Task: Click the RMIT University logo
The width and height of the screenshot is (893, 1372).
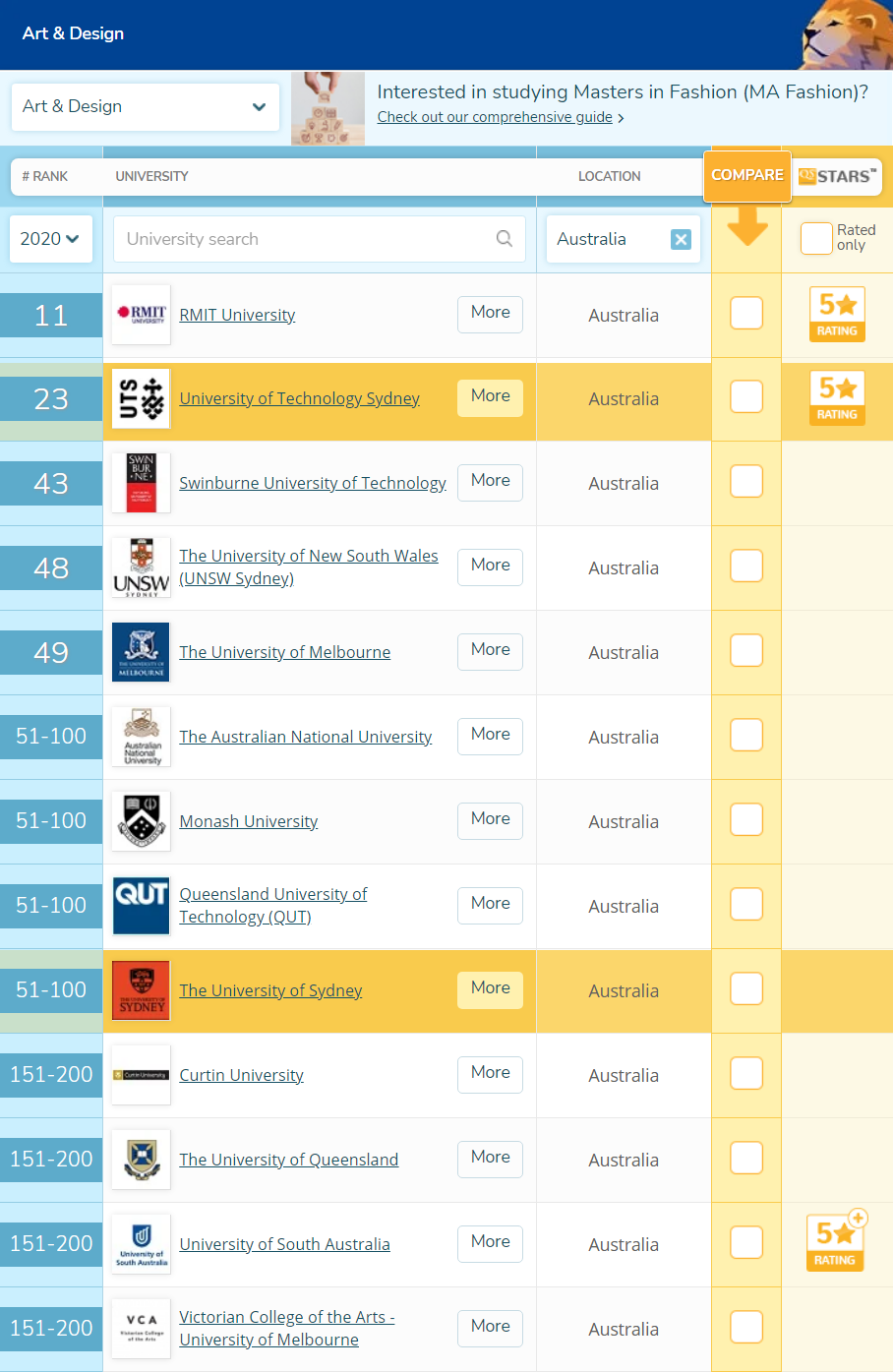Action: tap(142, 315)
